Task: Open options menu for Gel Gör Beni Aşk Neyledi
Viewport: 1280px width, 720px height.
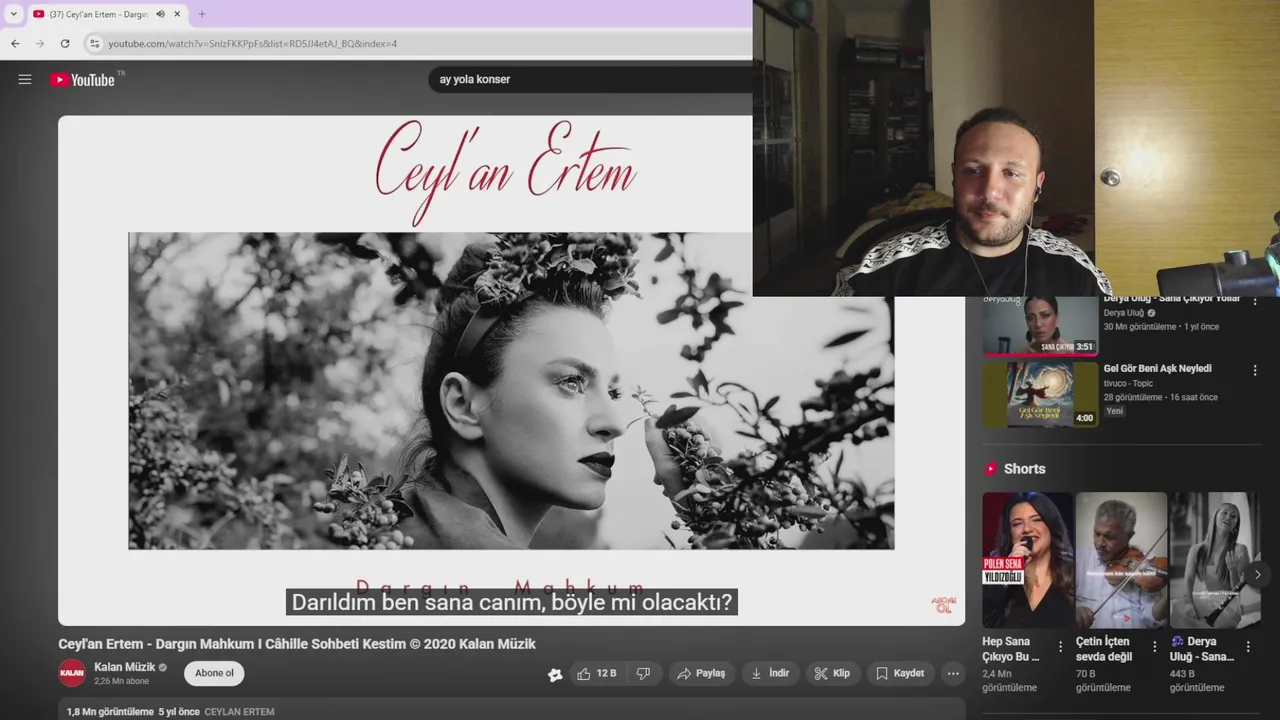Action: 1255,370
